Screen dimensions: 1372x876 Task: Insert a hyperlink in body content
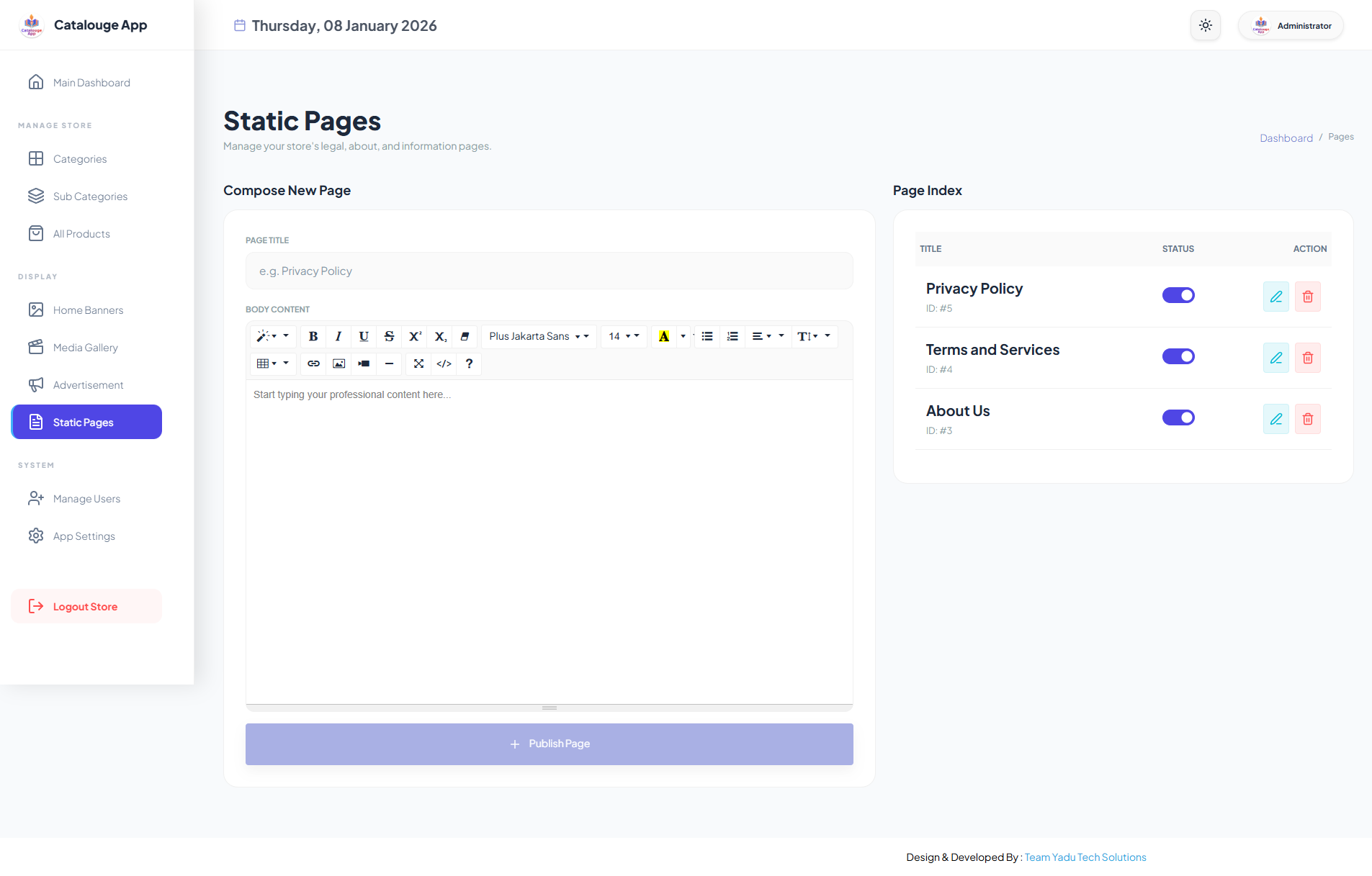click(313, 364)
